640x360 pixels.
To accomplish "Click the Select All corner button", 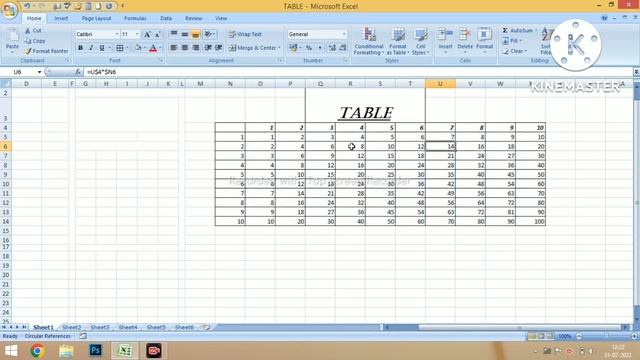I will click(5, 84).
